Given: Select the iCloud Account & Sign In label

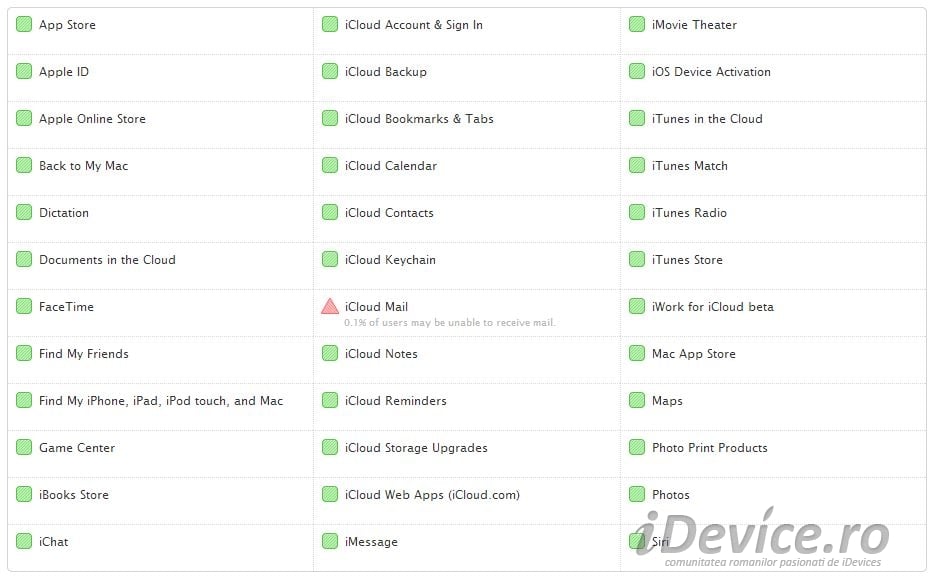Looking at the screenshot, I should [x=414, y=25].
